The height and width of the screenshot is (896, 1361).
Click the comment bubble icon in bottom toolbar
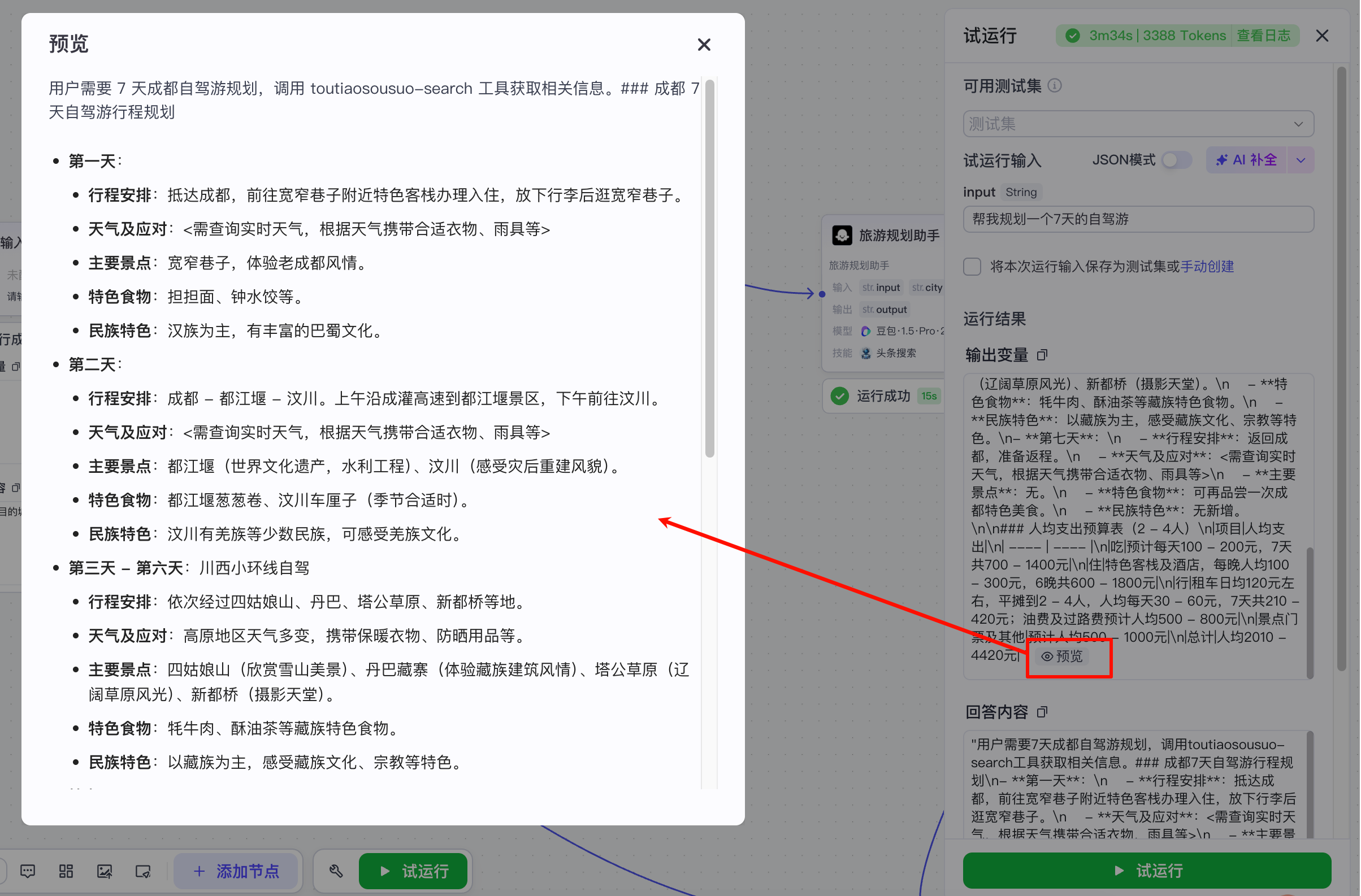pyautogui.click(x=27, y=871)
